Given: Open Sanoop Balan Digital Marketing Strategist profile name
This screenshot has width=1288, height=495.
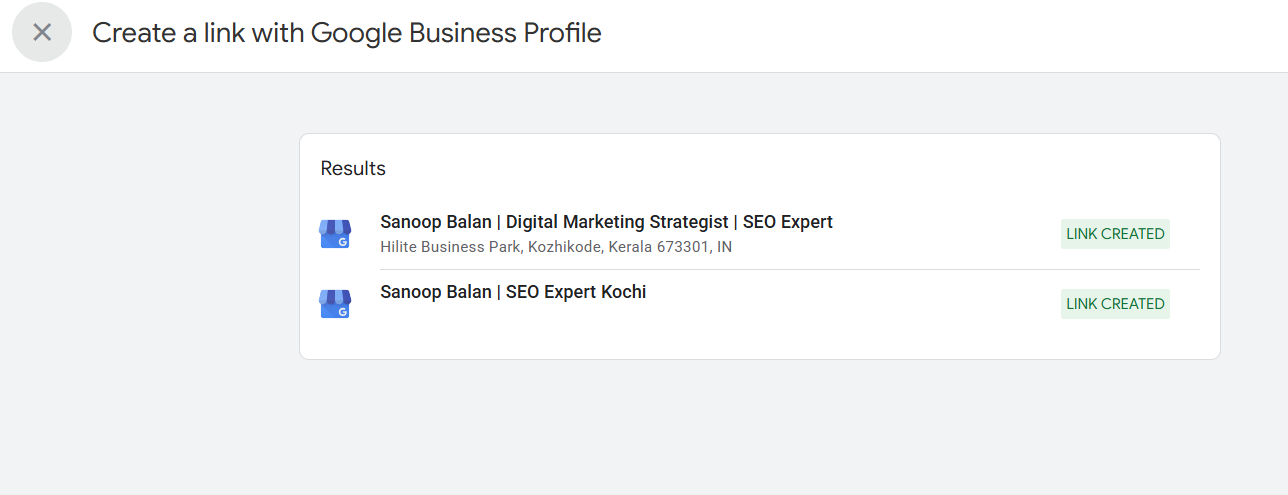Looking at the screenshot, I should 606,222.
